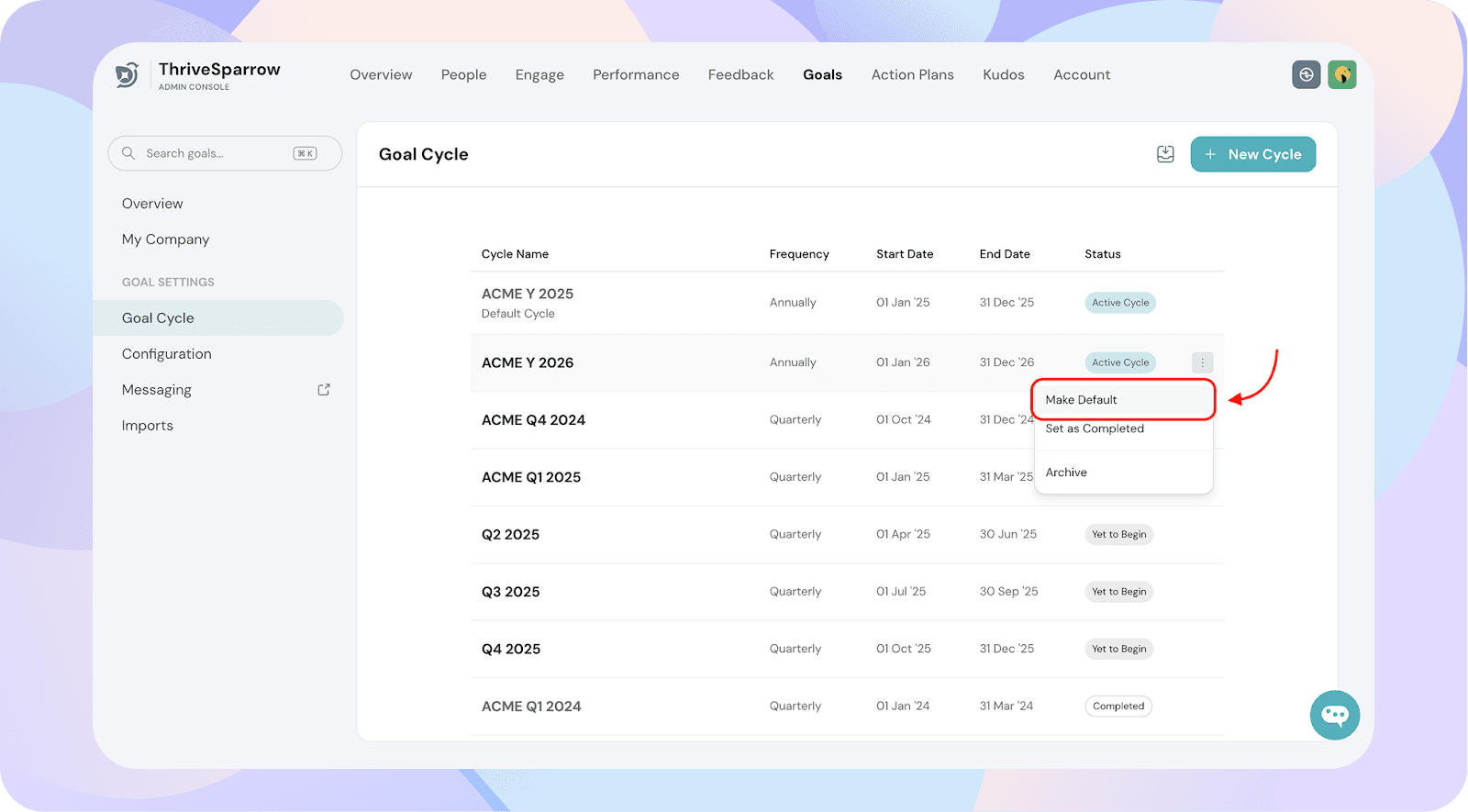Choose Set as Completed option
The height and width of the screenshot is (812, 1468).
click(1095, 428)
